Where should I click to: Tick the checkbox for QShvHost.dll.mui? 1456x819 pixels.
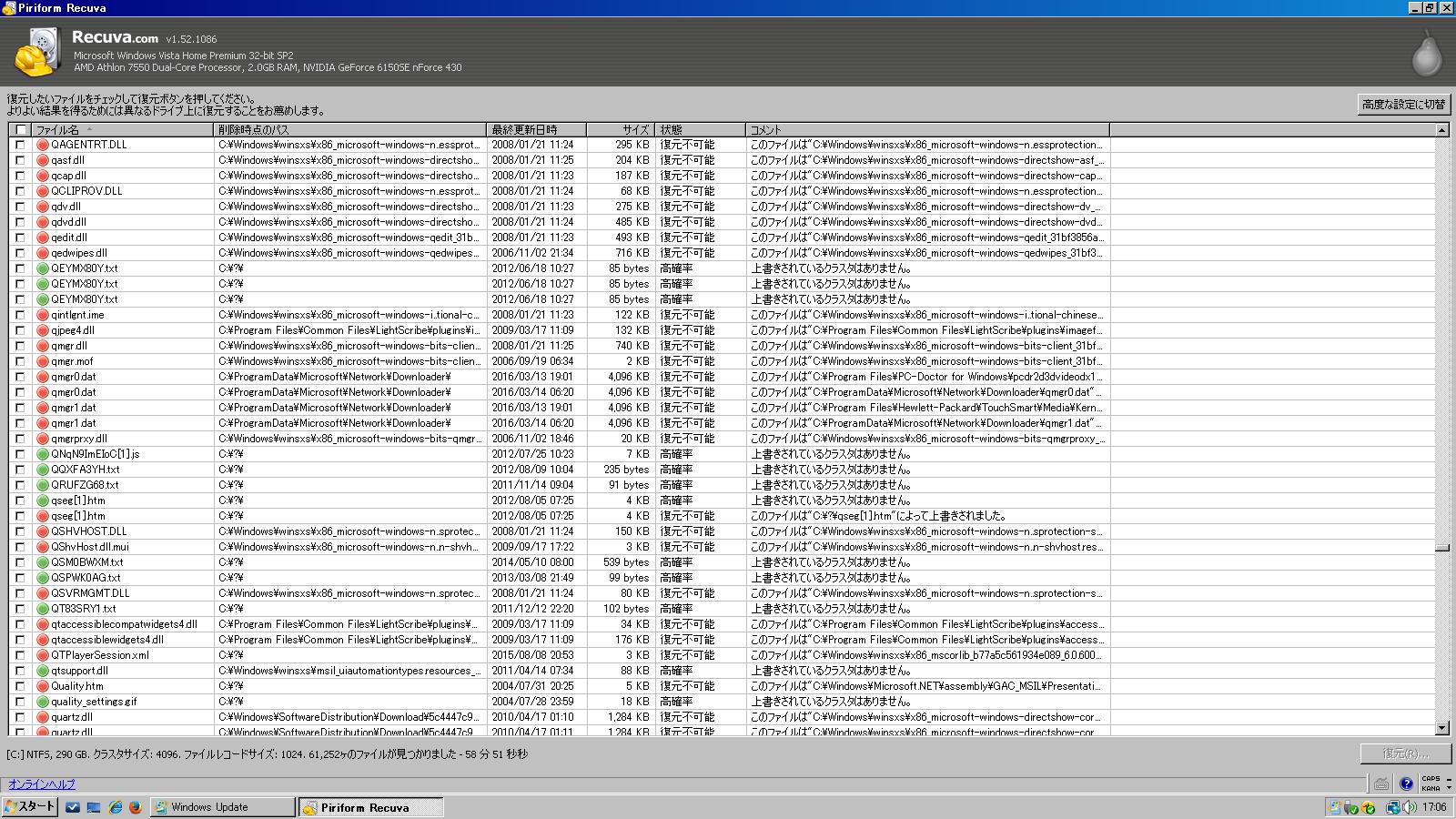point(20,547)
